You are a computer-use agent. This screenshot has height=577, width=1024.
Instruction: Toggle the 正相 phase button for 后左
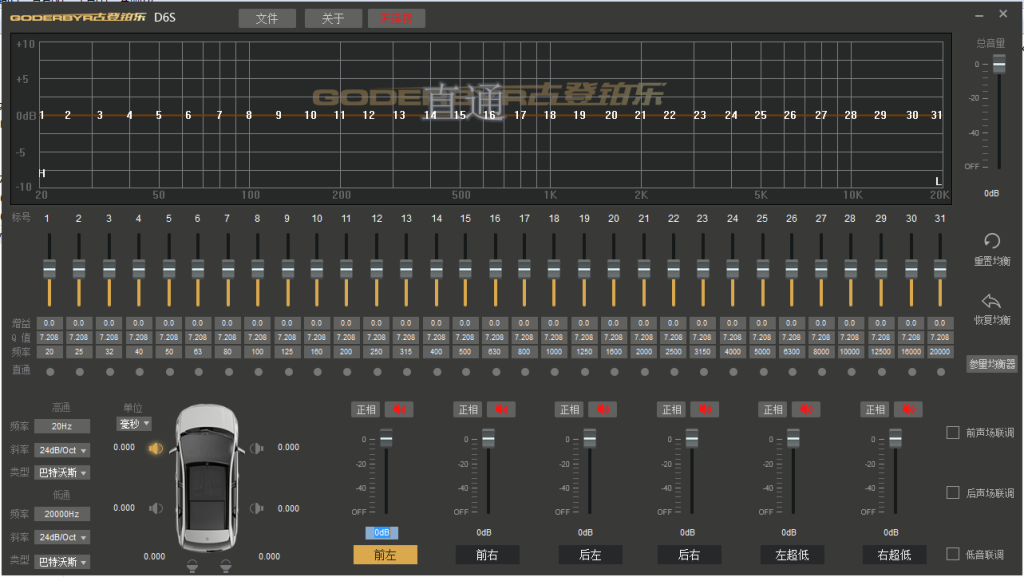coord(569,409)
